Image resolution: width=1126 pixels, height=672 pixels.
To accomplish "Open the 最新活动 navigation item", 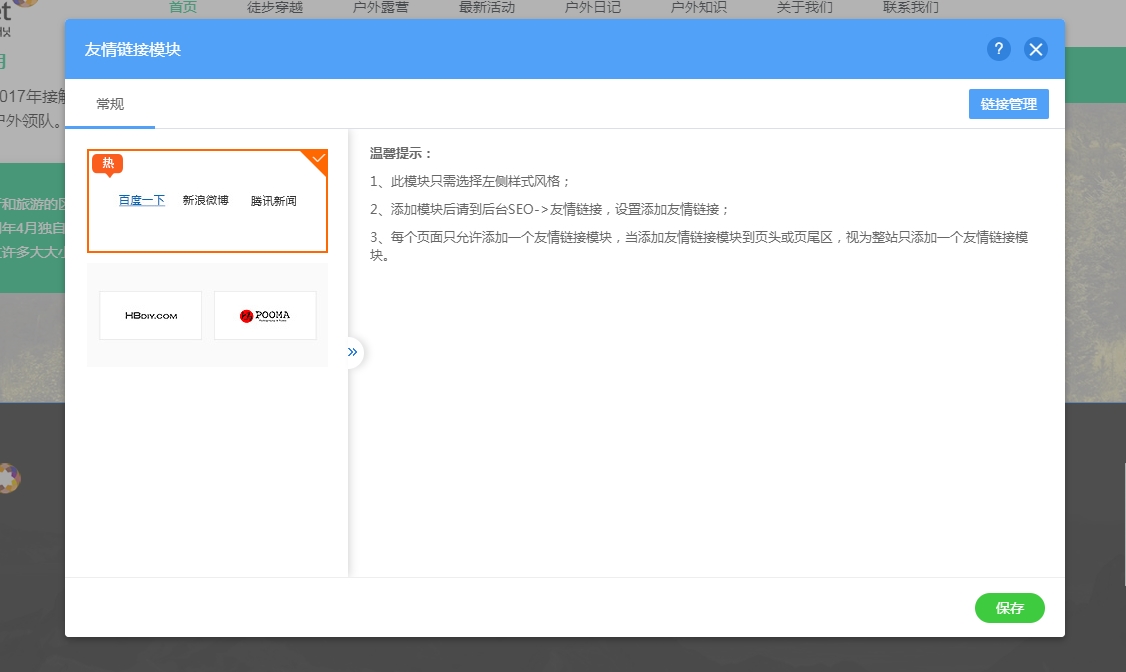I will (x=487, y=8).
